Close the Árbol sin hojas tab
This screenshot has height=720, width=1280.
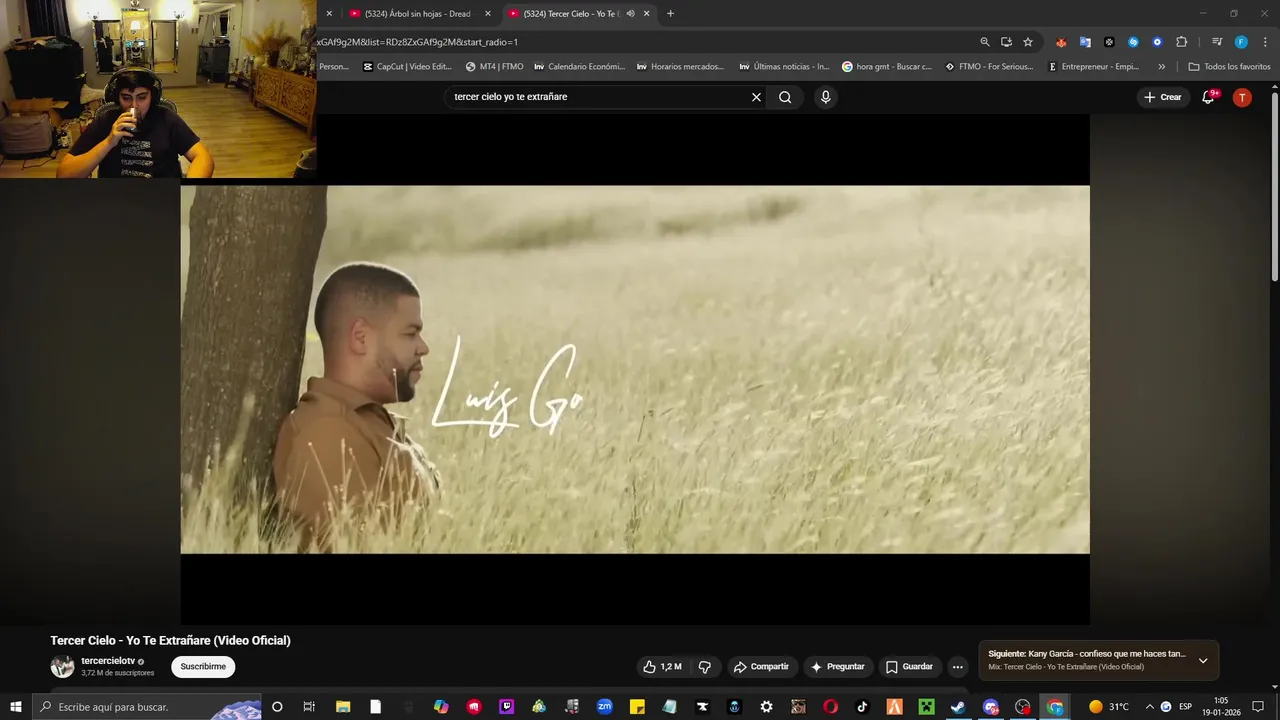coord(488,14)
